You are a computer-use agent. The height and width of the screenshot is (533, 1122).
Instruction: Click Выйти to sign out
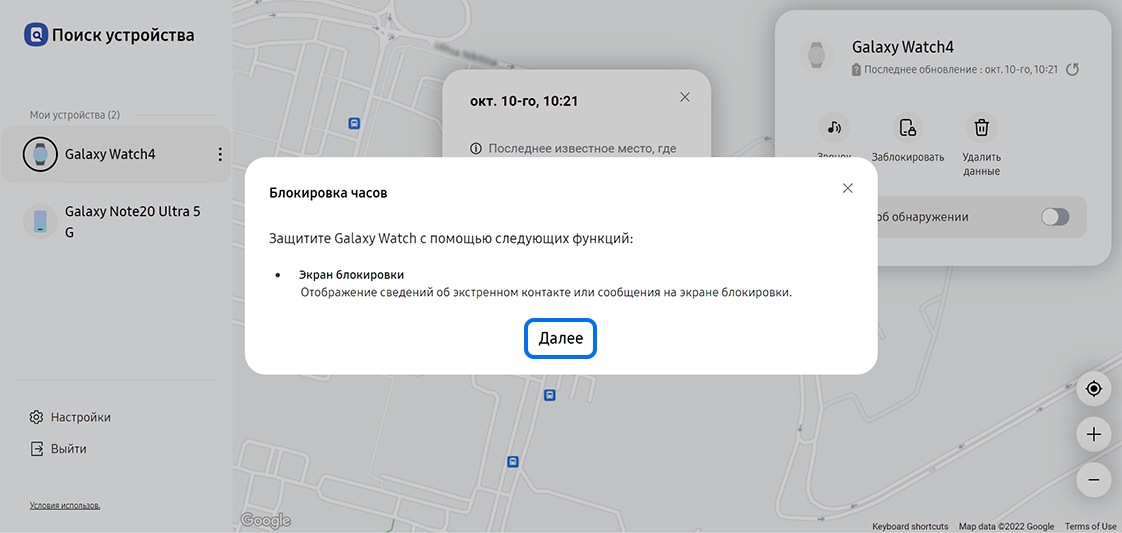coord(58,449)
